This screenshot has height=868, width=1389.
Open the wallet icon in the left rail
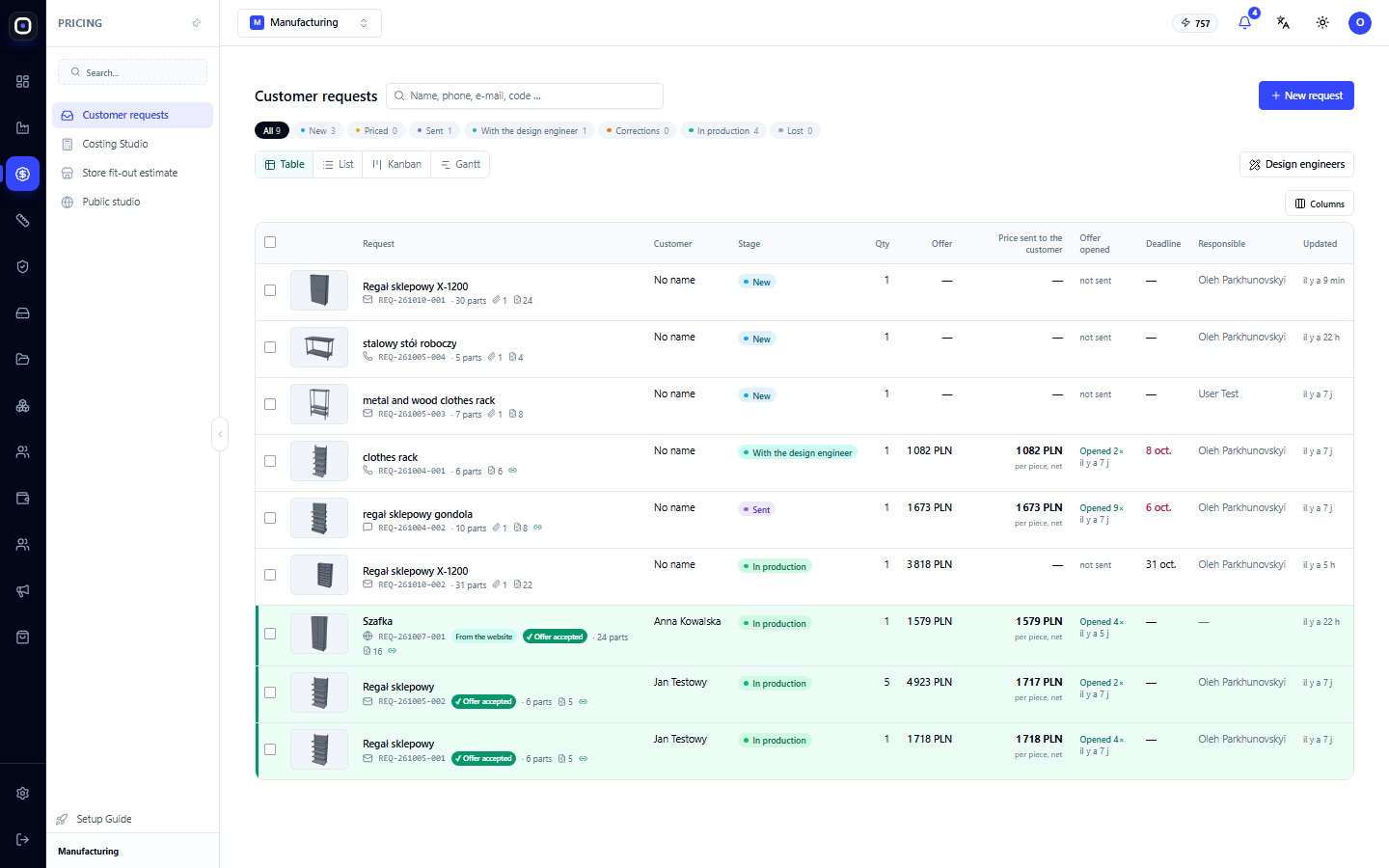pos(22,499)
